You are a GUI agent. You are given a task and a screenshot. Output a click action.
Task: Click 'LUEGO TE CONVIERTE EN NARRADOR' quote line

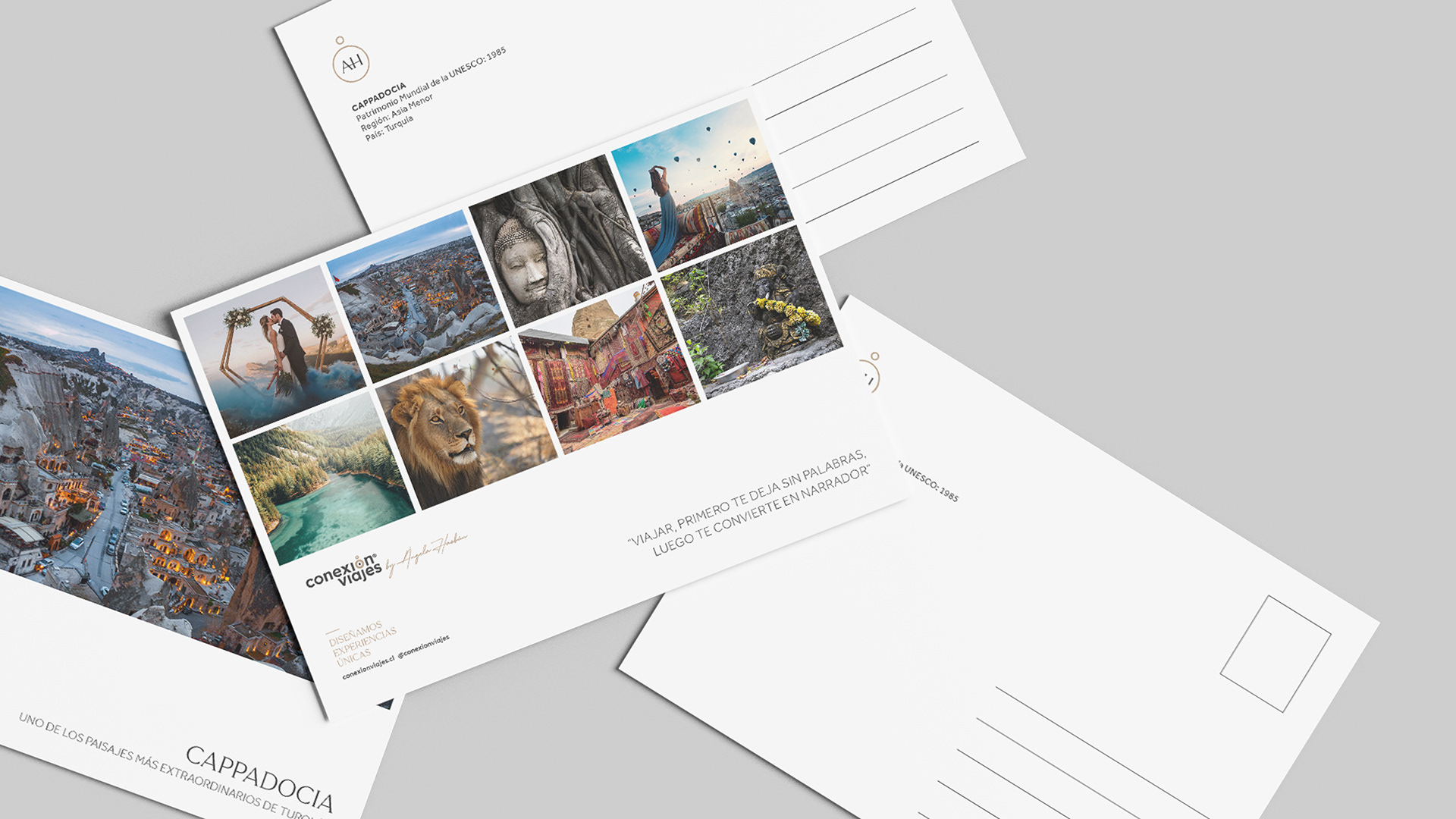[761, 511]
